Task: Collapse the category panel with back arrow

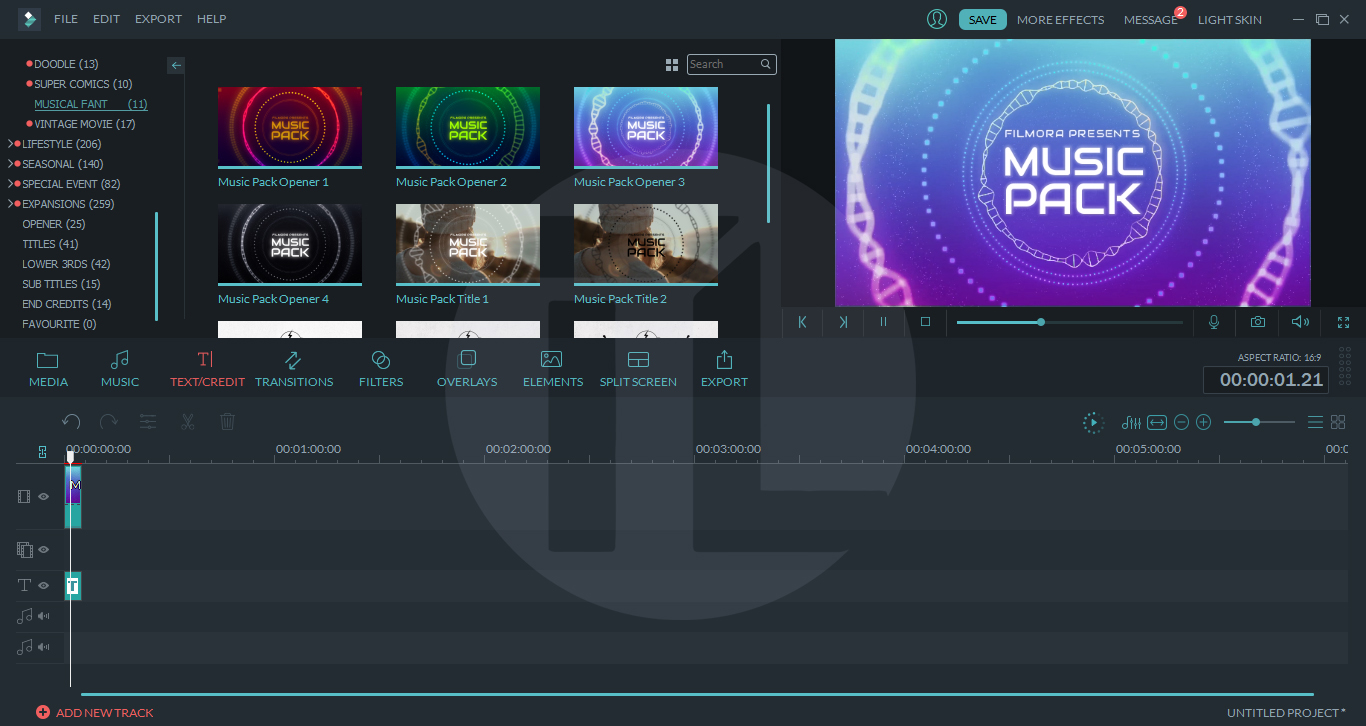Action: [176, 65]
